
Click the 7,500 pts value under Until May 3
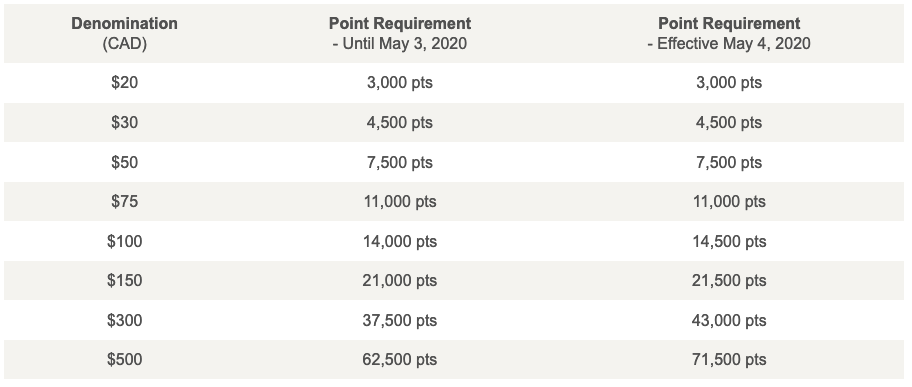tap(400, 162)
